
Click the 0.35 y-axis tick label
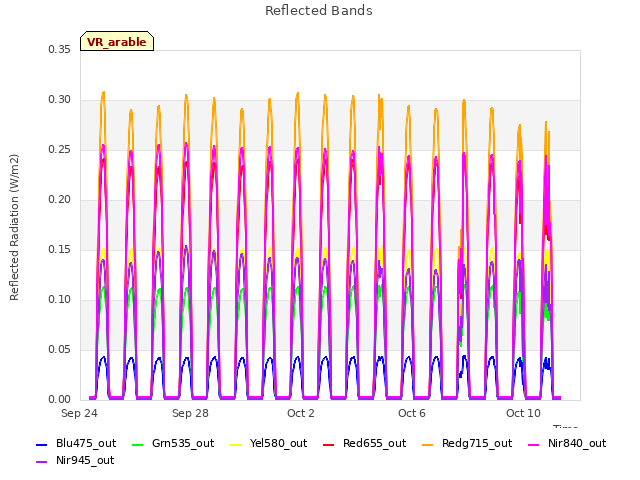60,49
